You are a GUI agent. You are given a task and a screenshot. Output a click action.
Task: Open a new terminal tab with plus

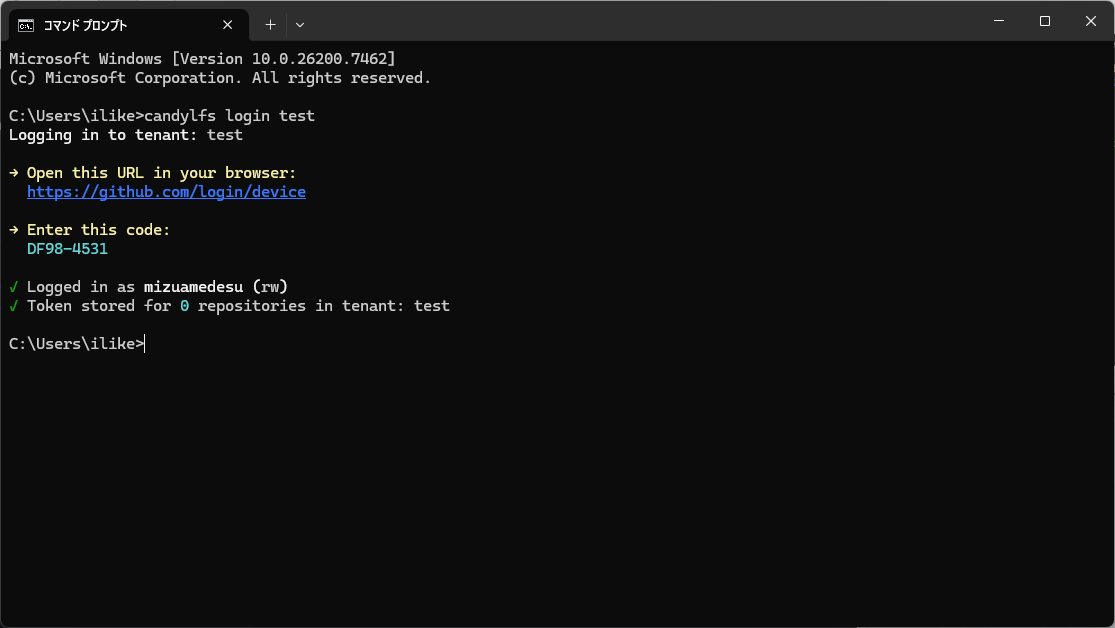pos(270,24)
